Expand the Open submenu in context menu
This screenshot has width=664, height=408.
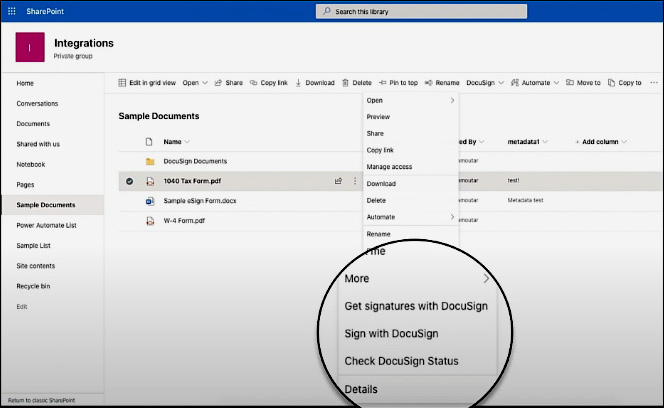click(x=452, y=100)
